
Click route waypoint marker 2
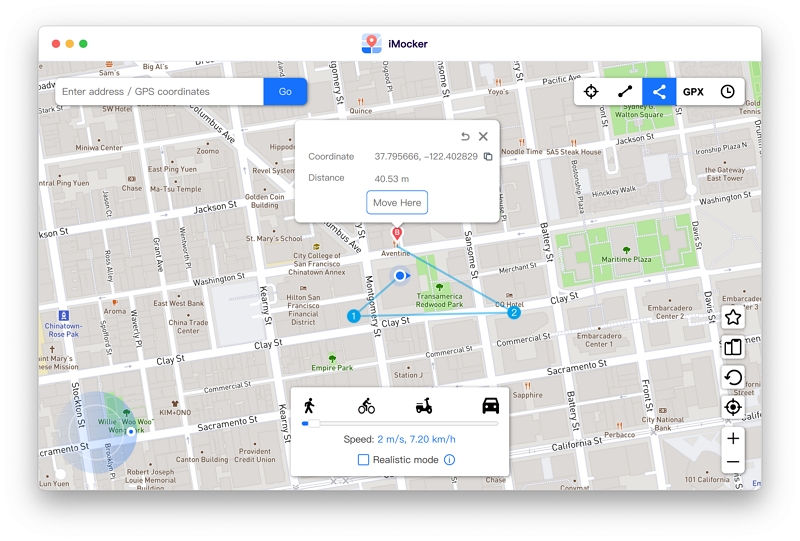coord(514,313)
